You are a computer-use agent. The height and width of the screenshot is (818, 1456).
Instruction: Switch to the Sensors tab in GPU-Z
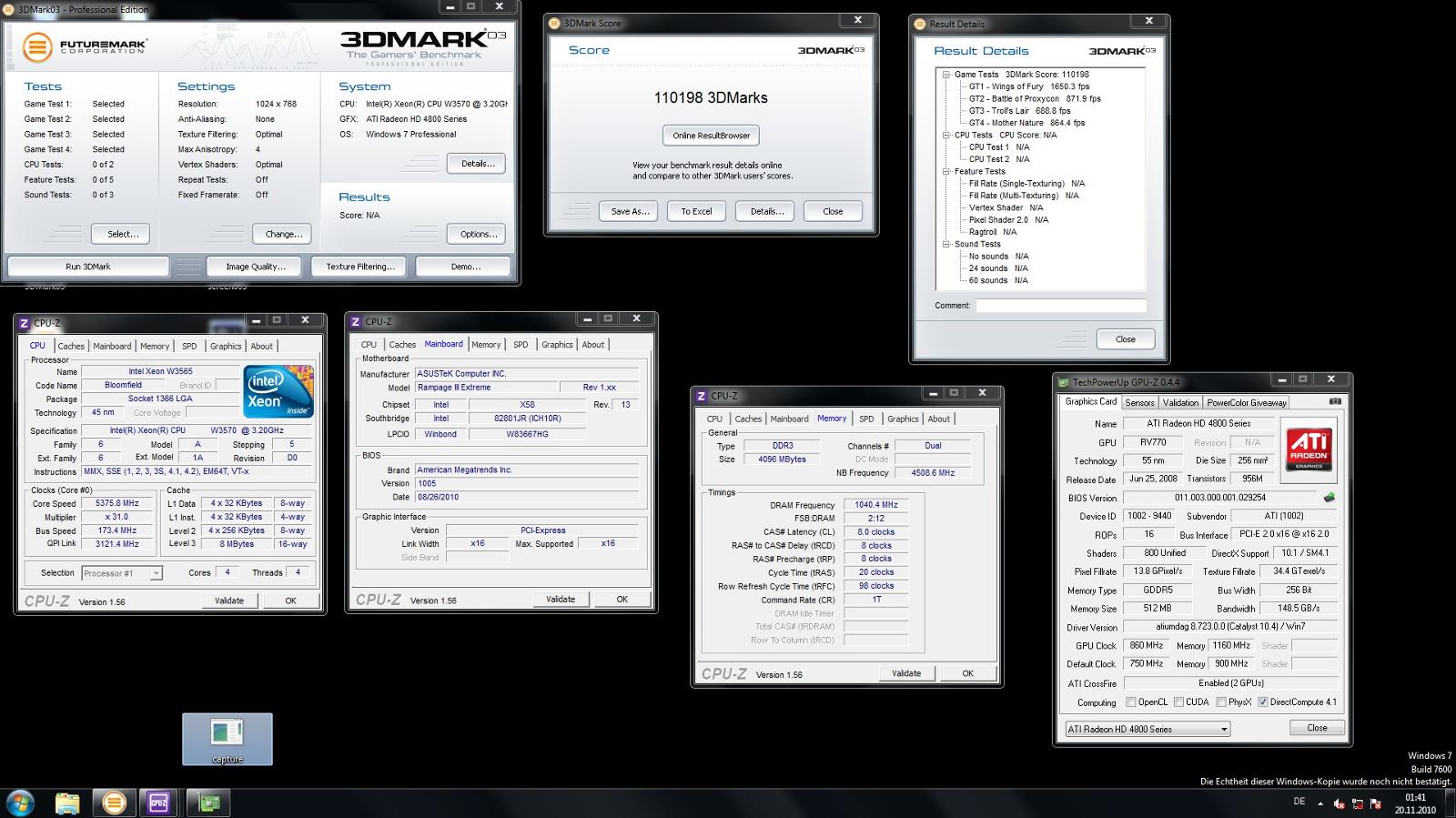tap(1139, 402)
